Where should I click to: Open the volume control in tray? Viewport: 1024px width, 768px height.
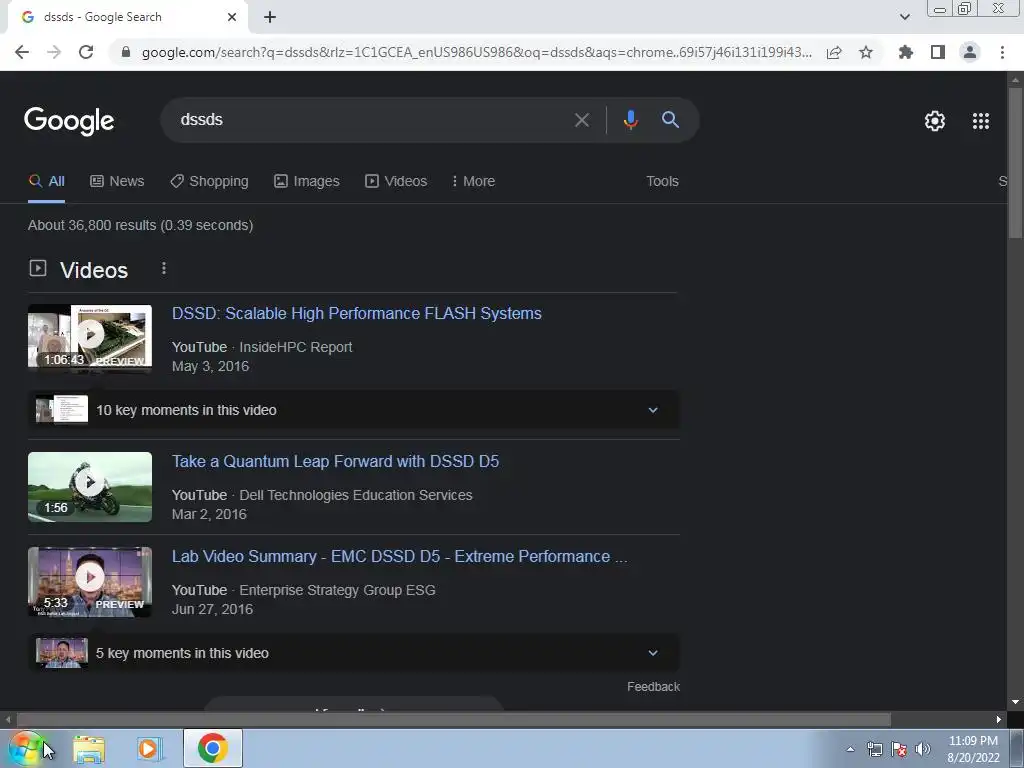(923, 749)
